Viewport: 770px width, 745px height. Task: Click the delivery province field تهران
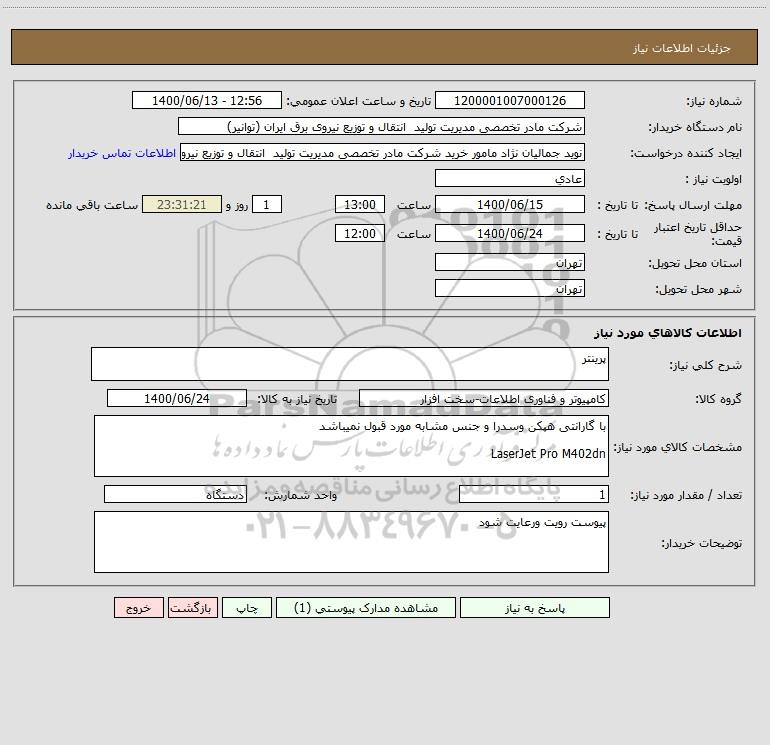pyautogui.click(x=510, y=263)
